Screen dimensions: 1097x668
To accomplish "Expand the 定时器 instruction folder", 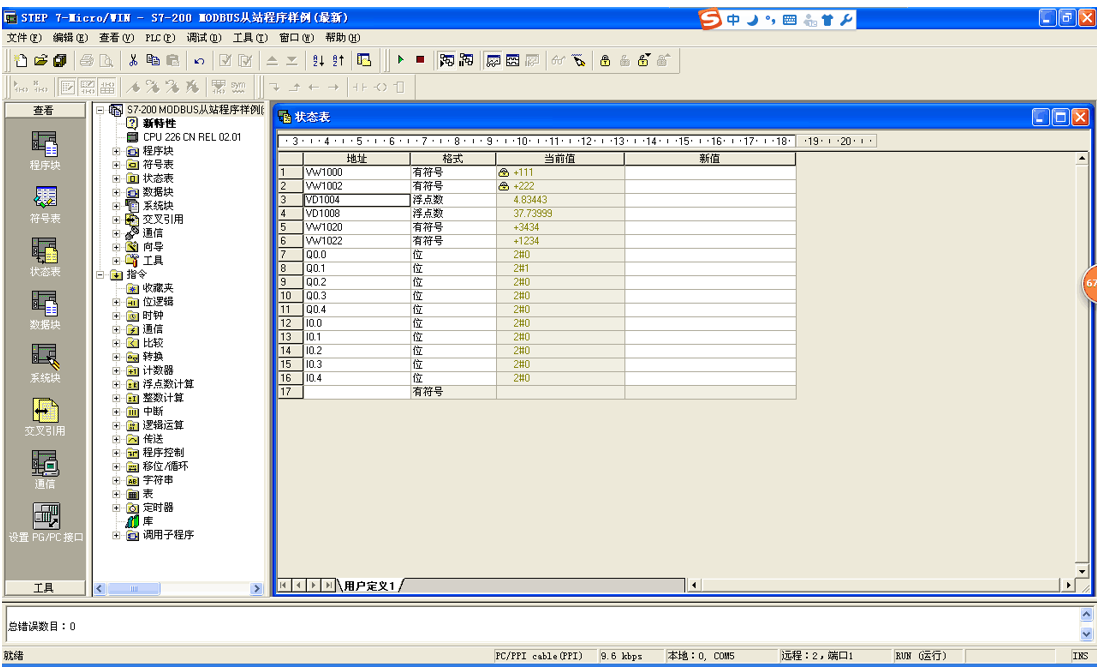I will (x=117, y=508).
